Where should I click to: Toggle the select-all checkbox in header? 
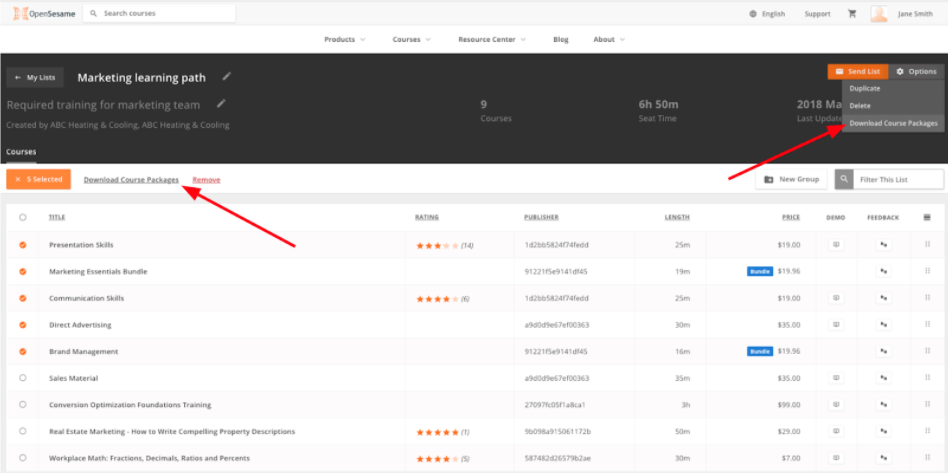23,217
